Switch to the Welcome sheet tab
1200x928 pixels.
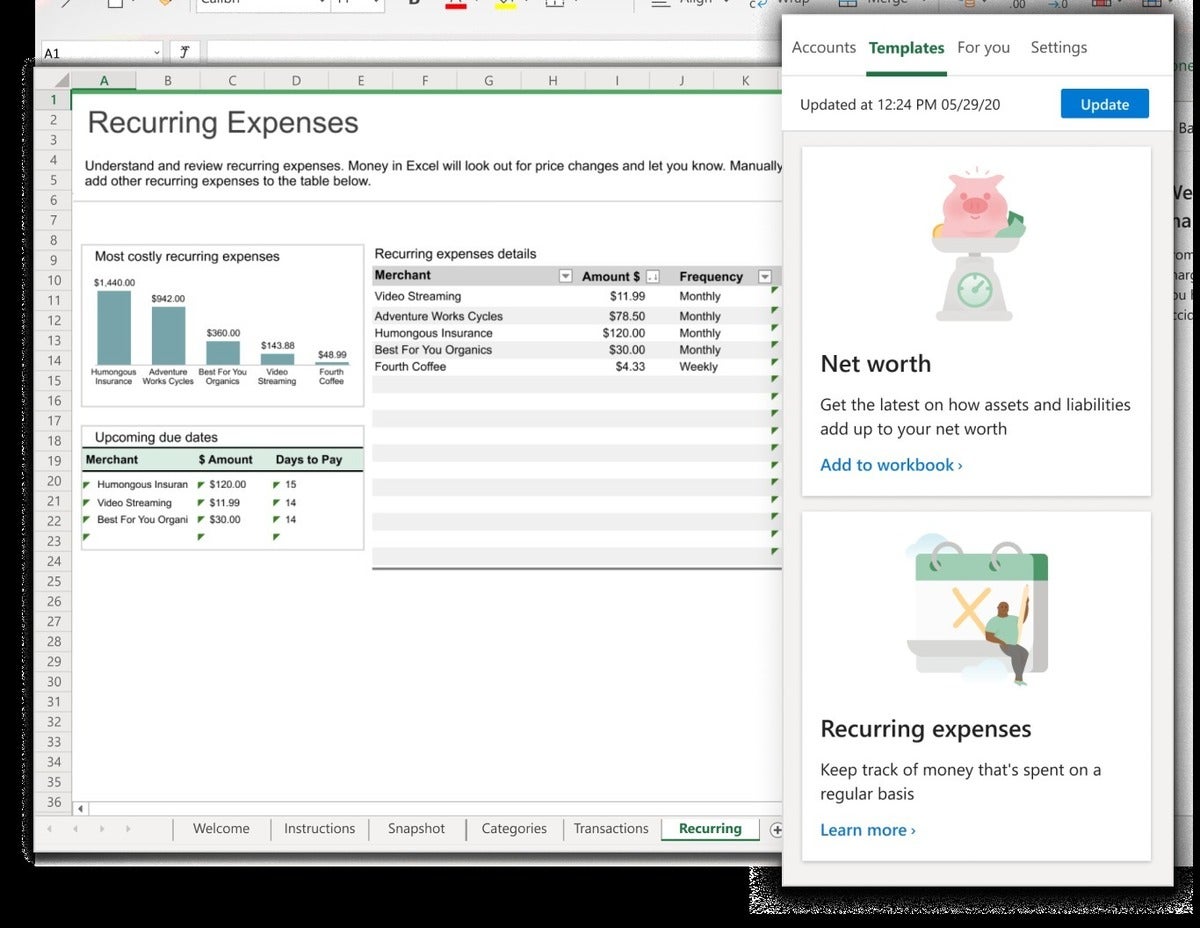tap(221, 828)
